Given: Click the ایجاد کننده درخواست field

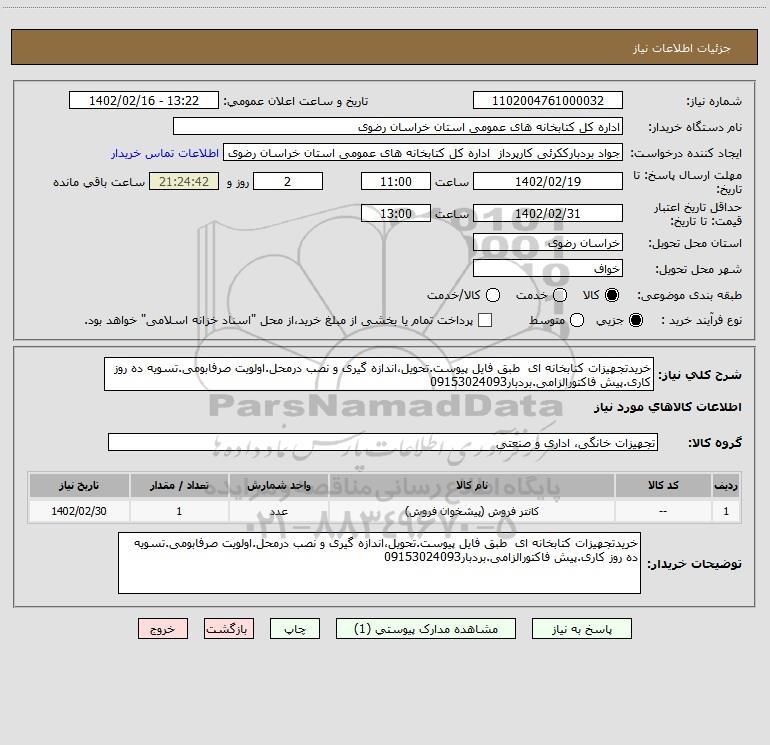Looking at the screenshot, I should (423, 152).
